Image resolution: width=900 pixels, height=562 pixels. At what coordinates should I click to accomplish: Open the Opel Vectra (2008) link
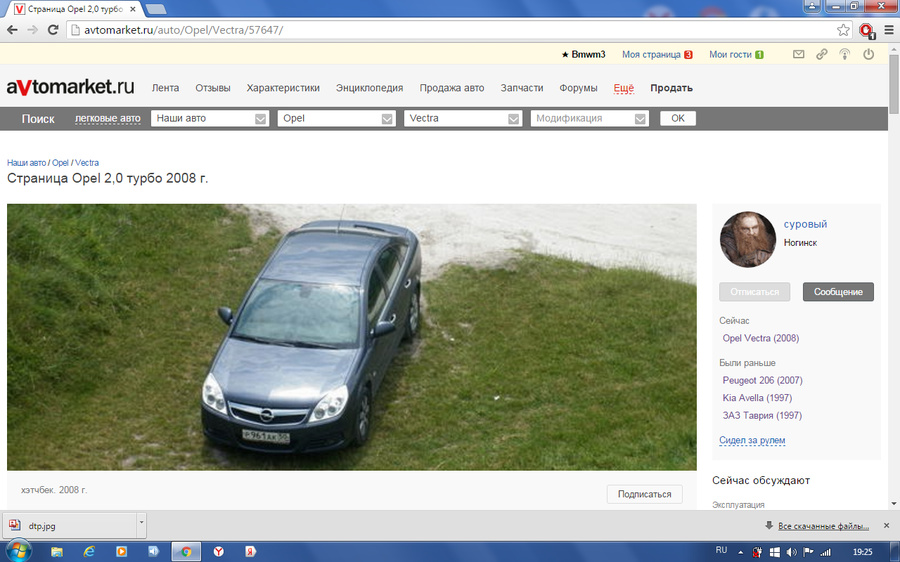(x=761, y=338)
